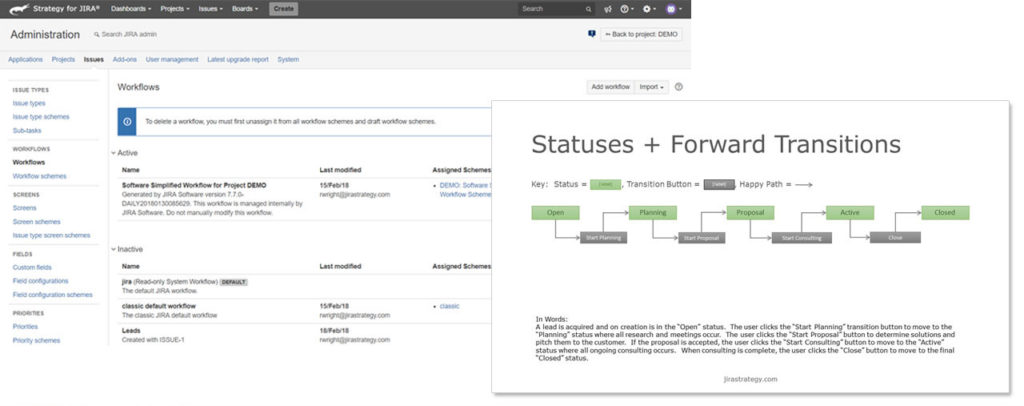Open Field configurations link
1024x406 pixels.
[40, 281]
